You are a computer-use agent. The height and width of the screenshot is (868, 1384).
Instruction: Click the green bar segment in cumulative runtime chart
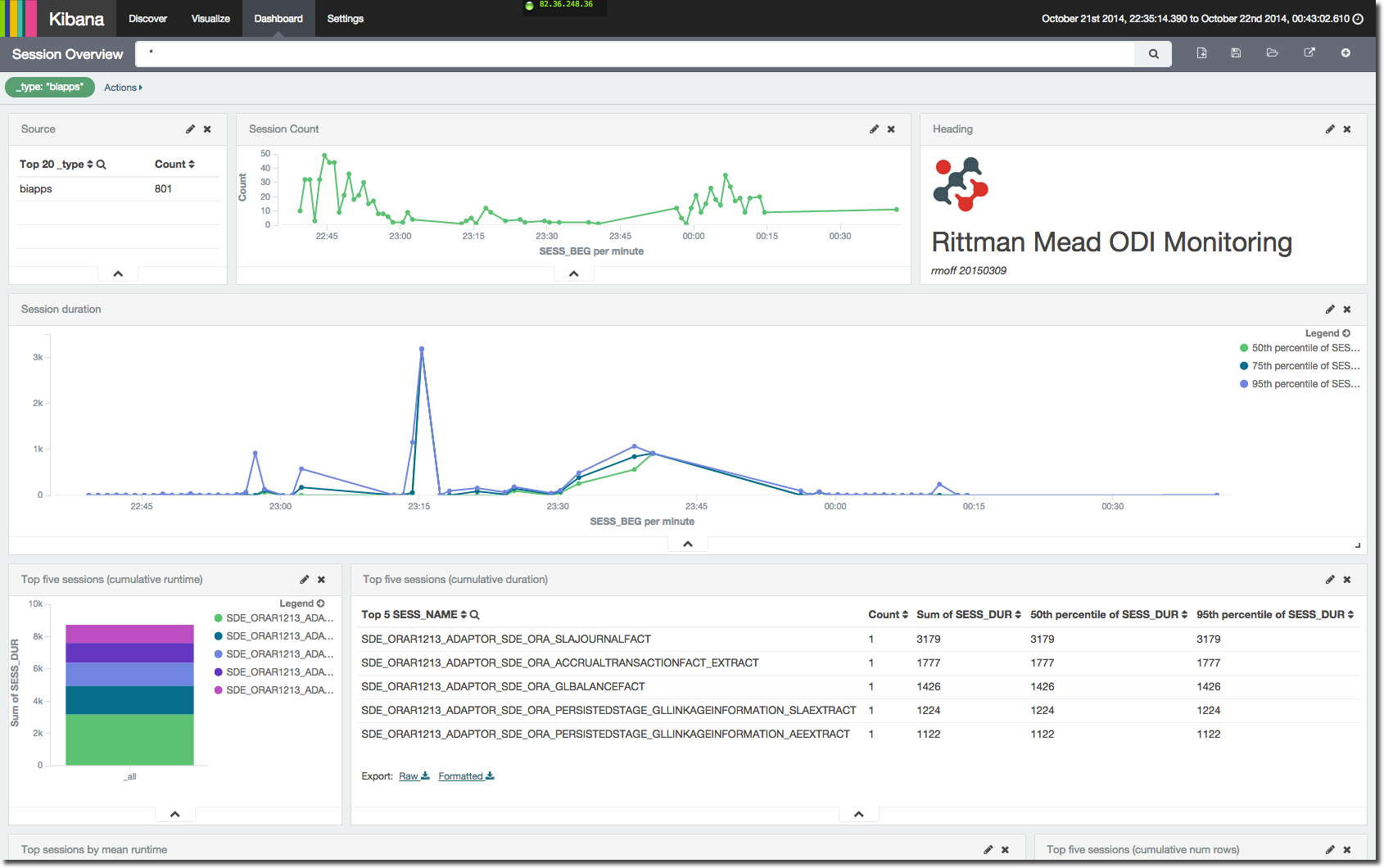coord(129,739)
